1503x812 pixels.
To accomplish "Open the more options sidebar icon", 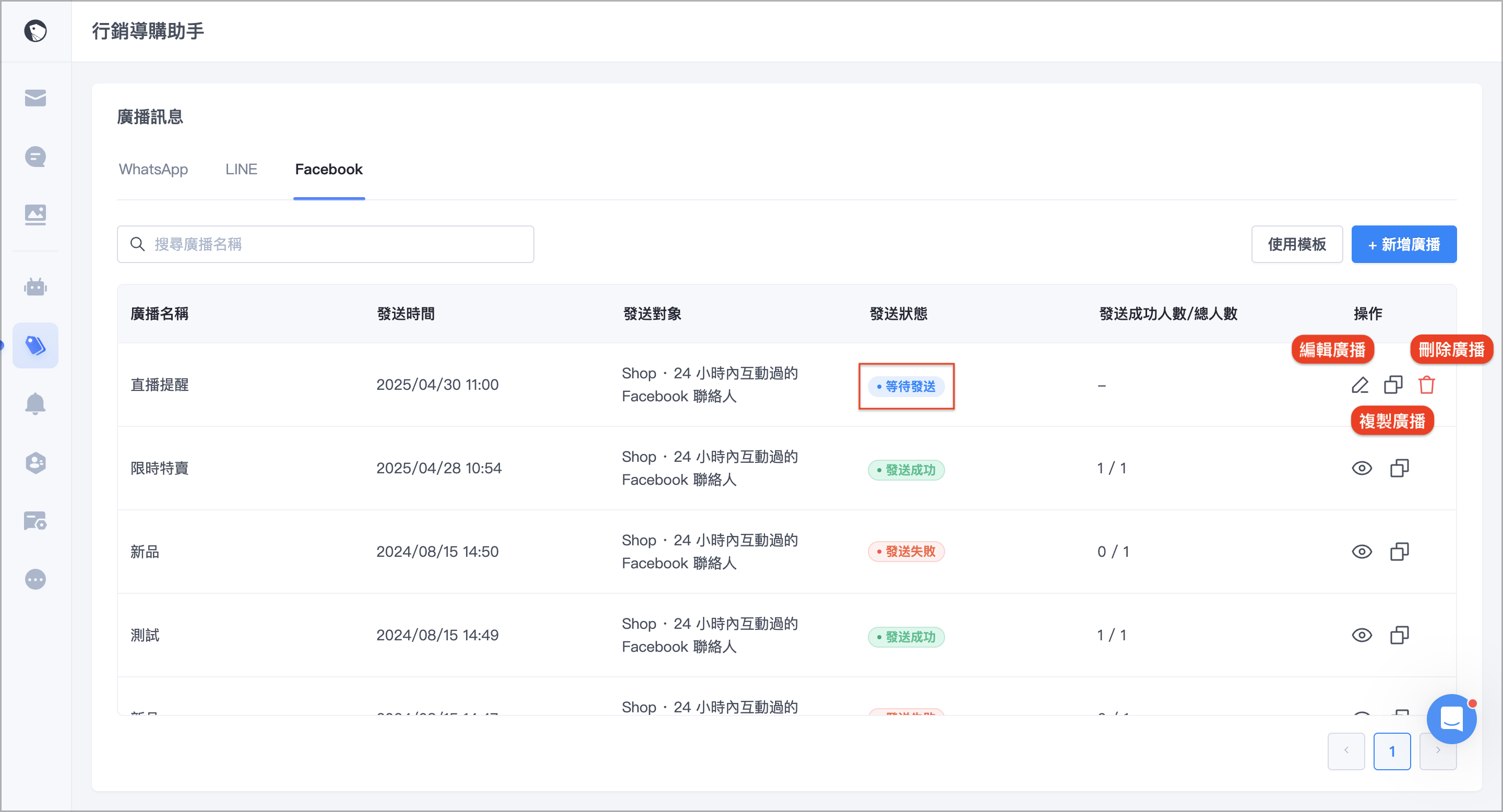I will (x=35, y=579).
